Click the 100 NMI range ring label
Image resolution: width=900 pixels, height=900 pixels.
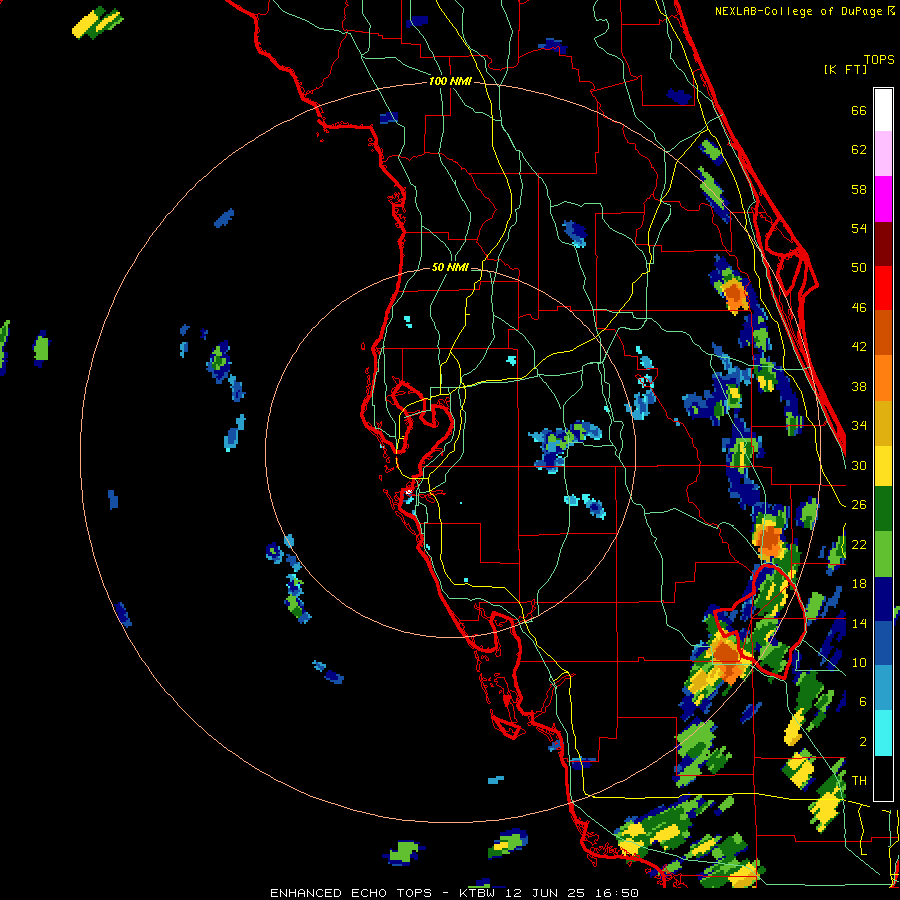pyautogui.click(x=450, y=82)
